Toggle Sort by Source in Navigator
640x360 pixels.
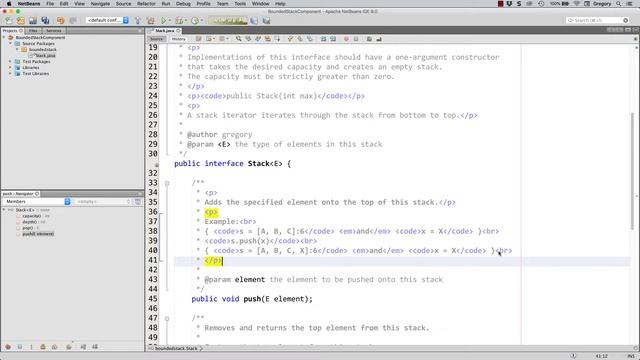[95, 347]
